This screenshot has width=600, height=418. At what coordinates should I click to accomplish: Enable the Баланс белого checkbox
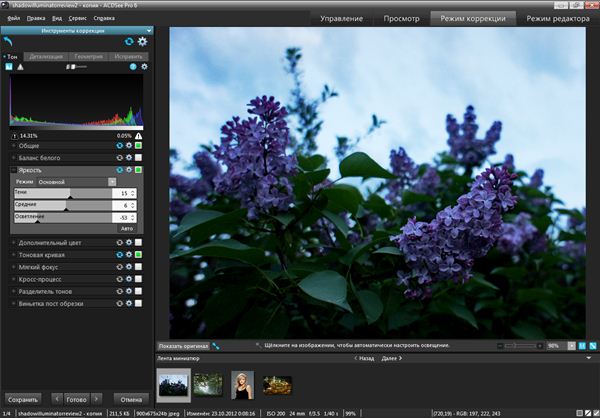(x=139, y=158)
